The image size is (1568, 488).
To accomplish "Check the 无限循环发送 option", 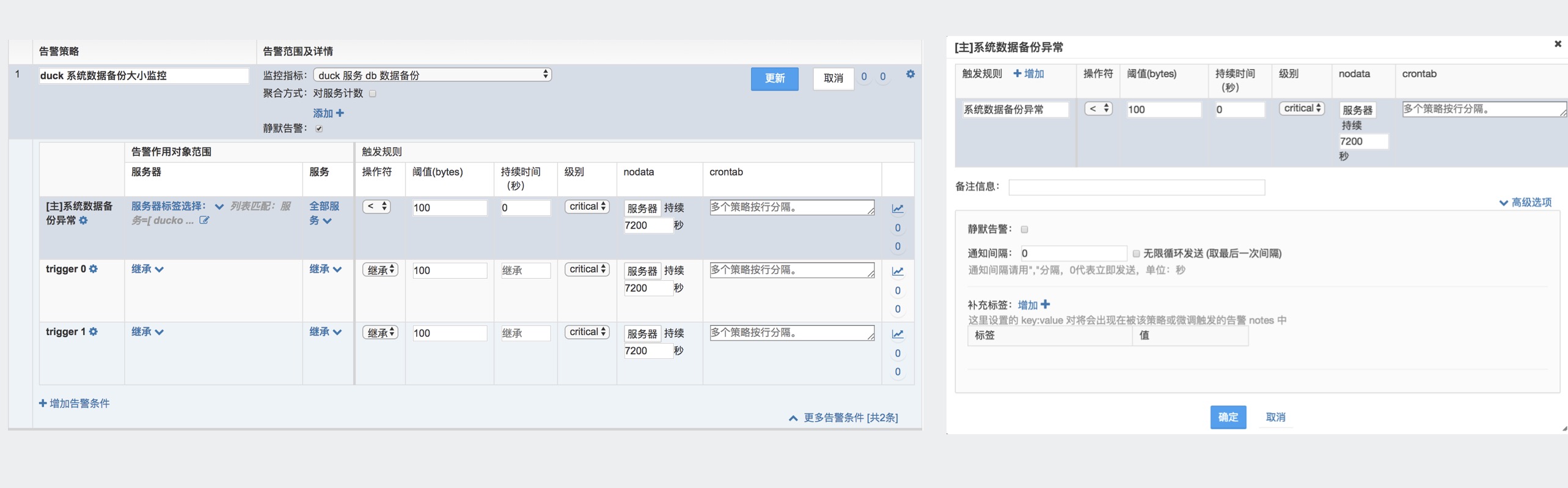I will [1136, 253].
